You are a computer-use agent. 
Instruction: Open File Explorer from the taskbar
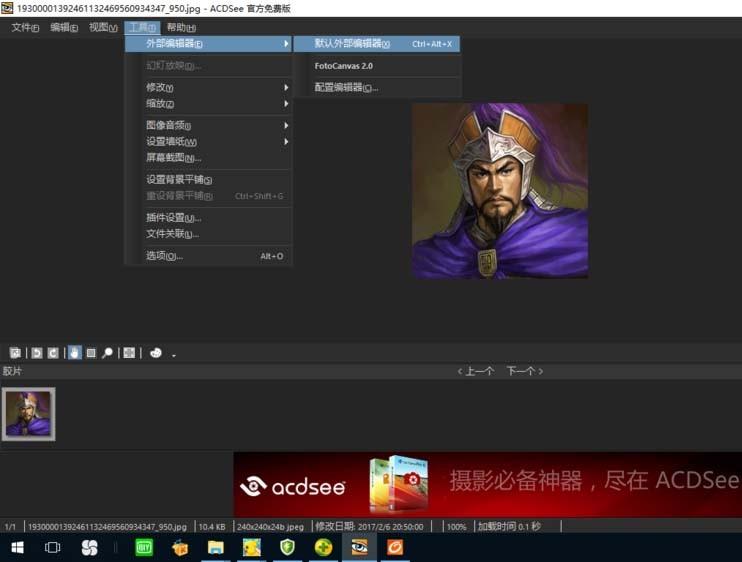215,548
